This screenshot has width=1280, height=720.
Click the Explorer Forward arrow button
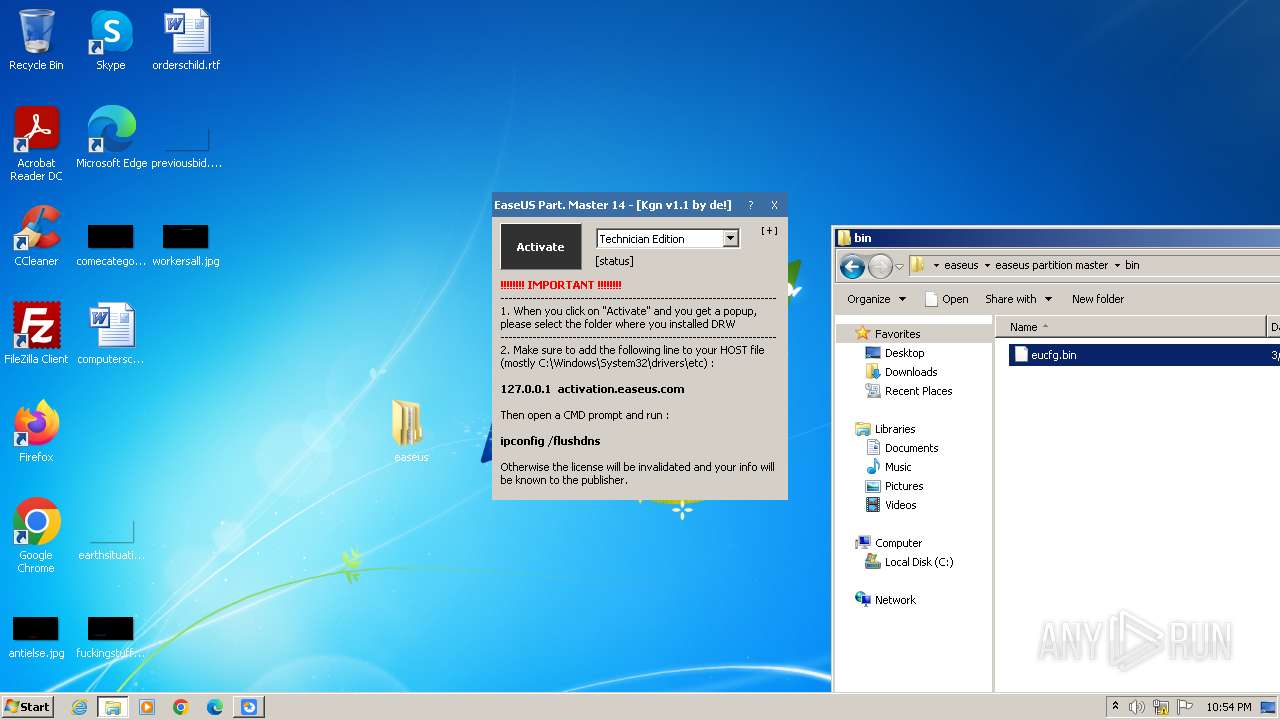(x=880, y=266)
